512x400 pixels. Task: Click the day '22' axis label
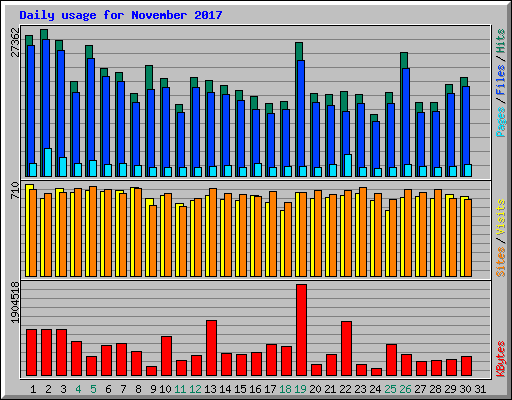(345, 389)
